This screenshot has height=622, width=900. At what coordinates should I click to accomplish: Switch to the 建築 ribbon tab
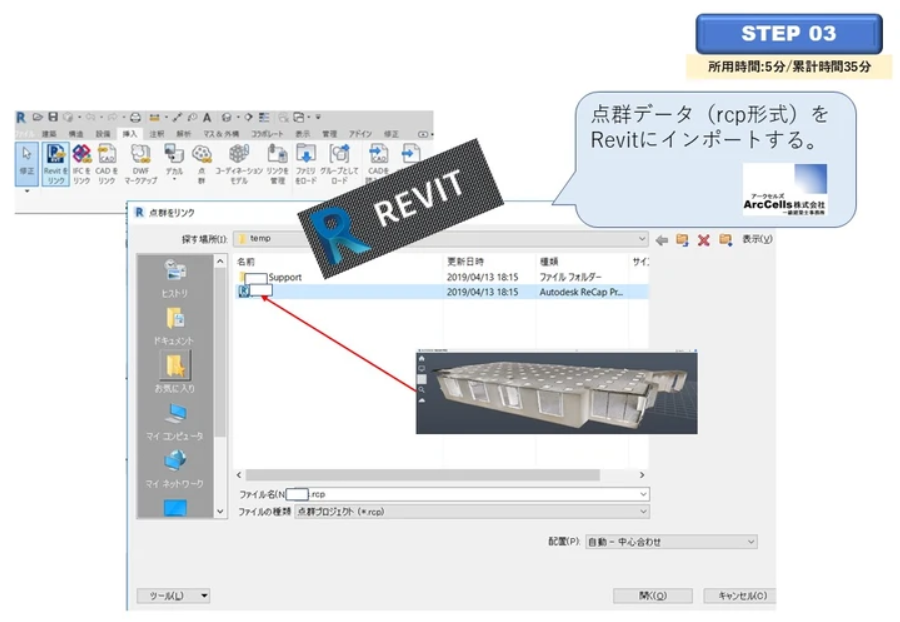(49, 134)
